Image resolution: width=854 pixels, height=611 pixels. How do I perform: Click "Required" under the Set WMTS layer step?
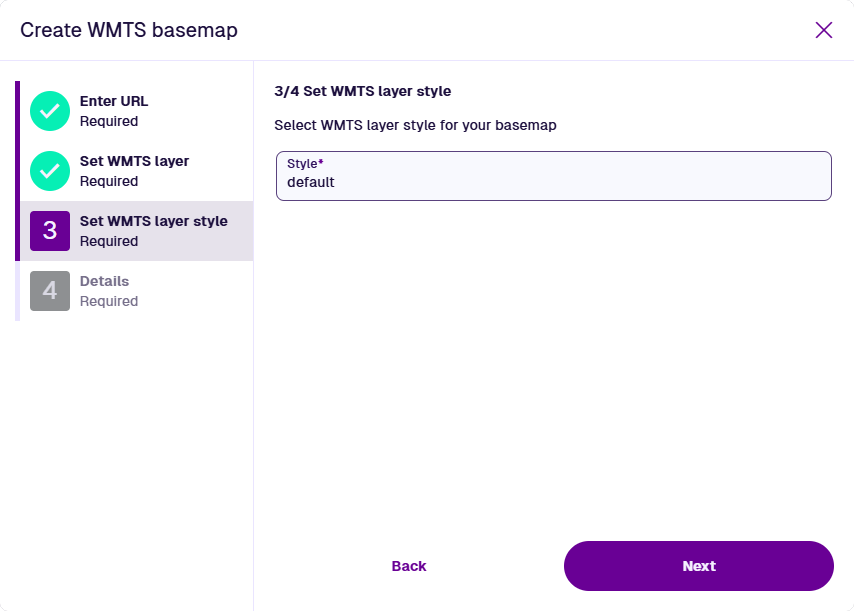109,181
